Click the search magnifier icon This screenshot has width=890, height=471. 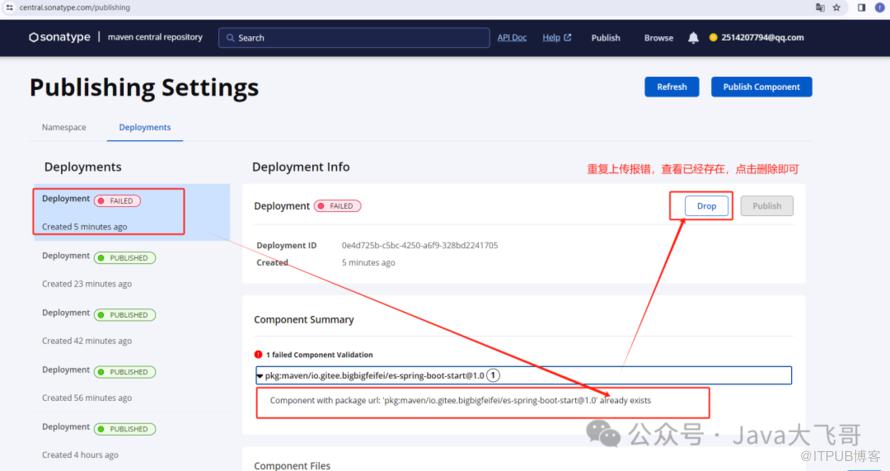[230, 37]
